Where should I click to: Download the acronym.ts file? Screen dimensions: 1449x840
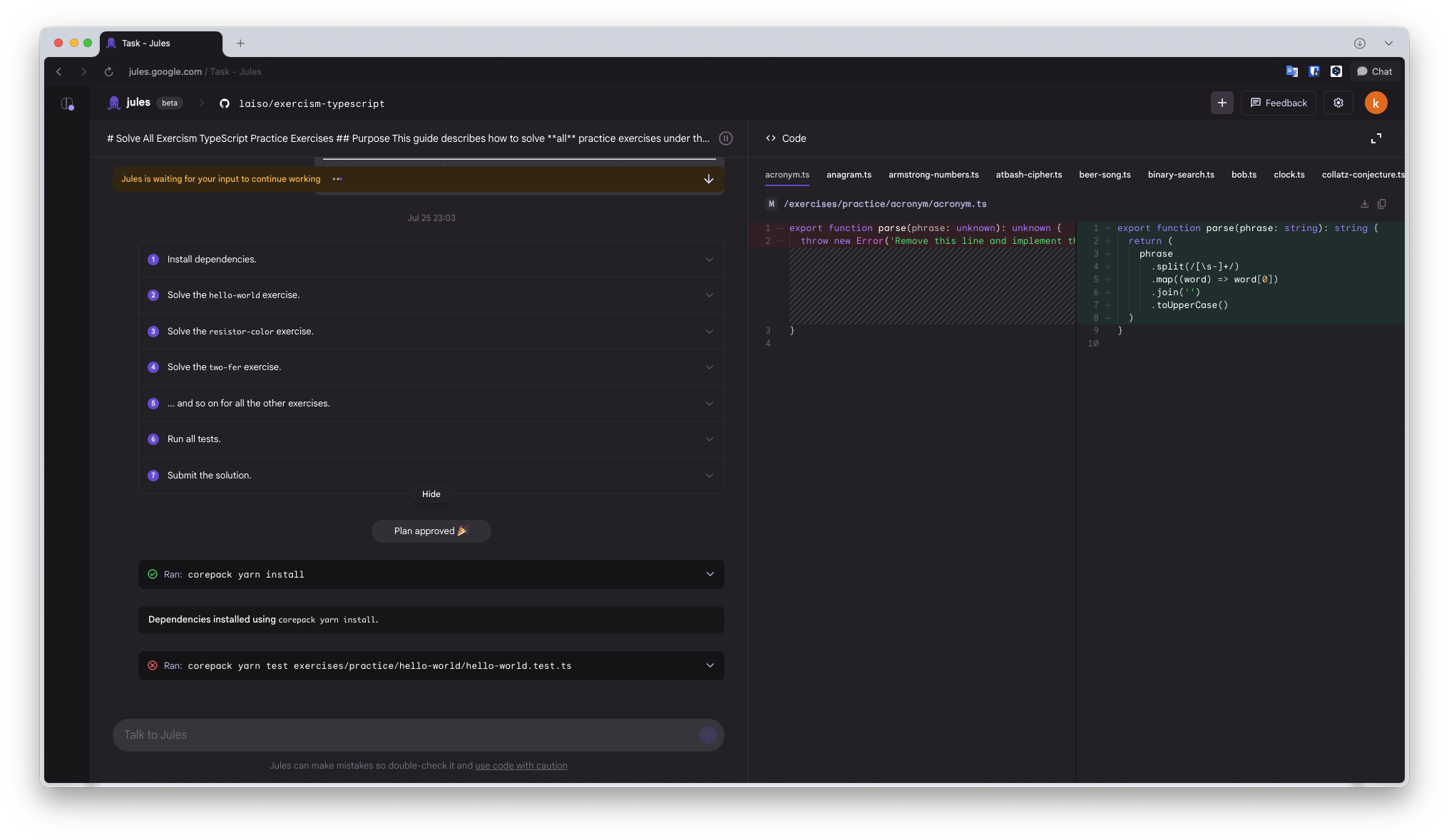pyautogui.click(x=1364, y=204)
